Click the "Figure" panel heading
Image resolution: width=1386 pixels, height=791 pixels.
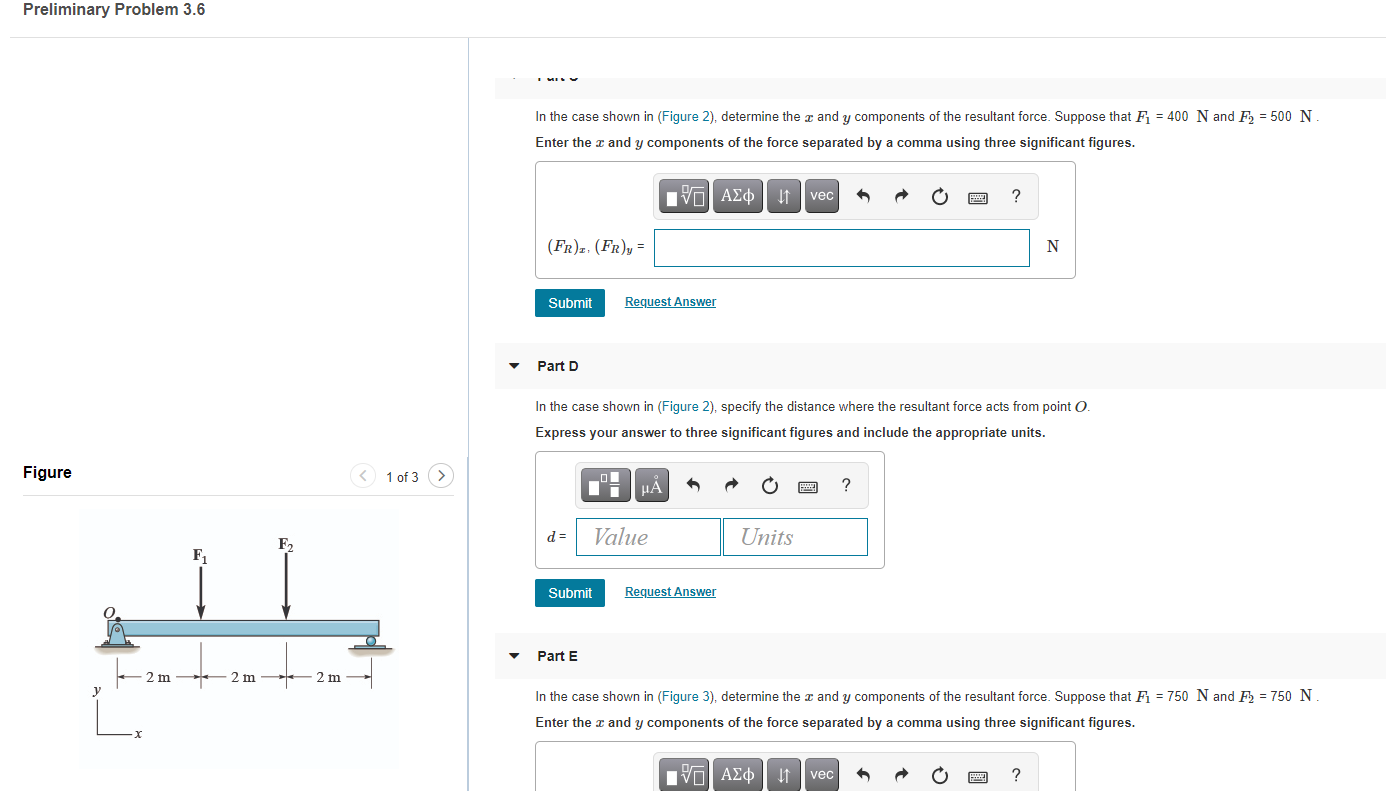pyautogui.click(x=47, y=472)
